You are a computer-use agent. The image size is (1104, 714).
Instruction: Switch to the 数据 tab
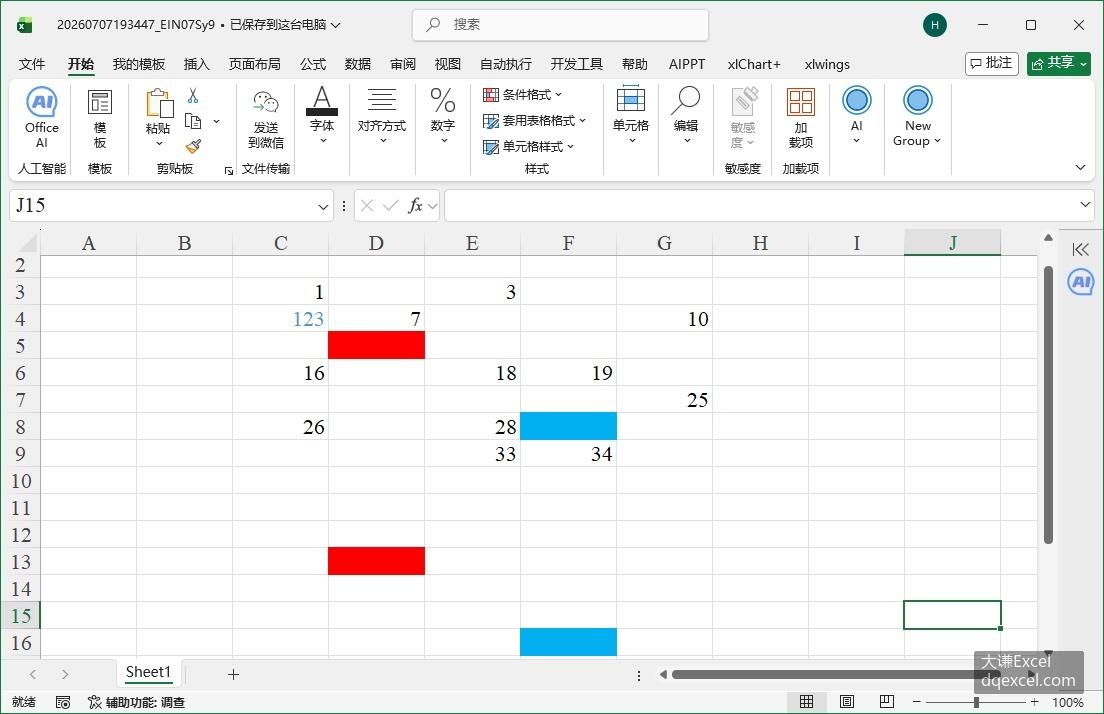click(358, 64)
